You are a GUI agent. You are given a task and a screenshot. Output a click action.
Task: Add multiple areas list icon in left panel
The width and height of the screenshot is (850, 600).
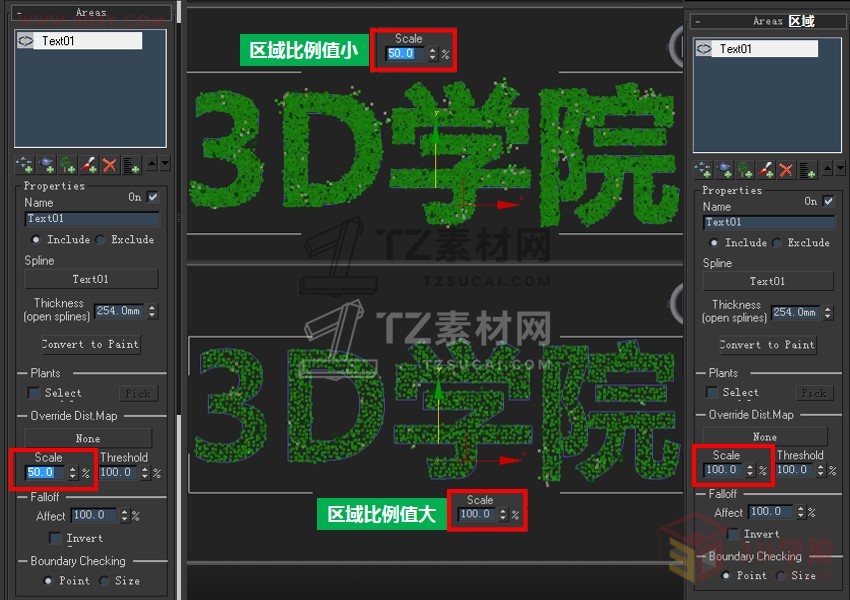(x=131, y=164)
